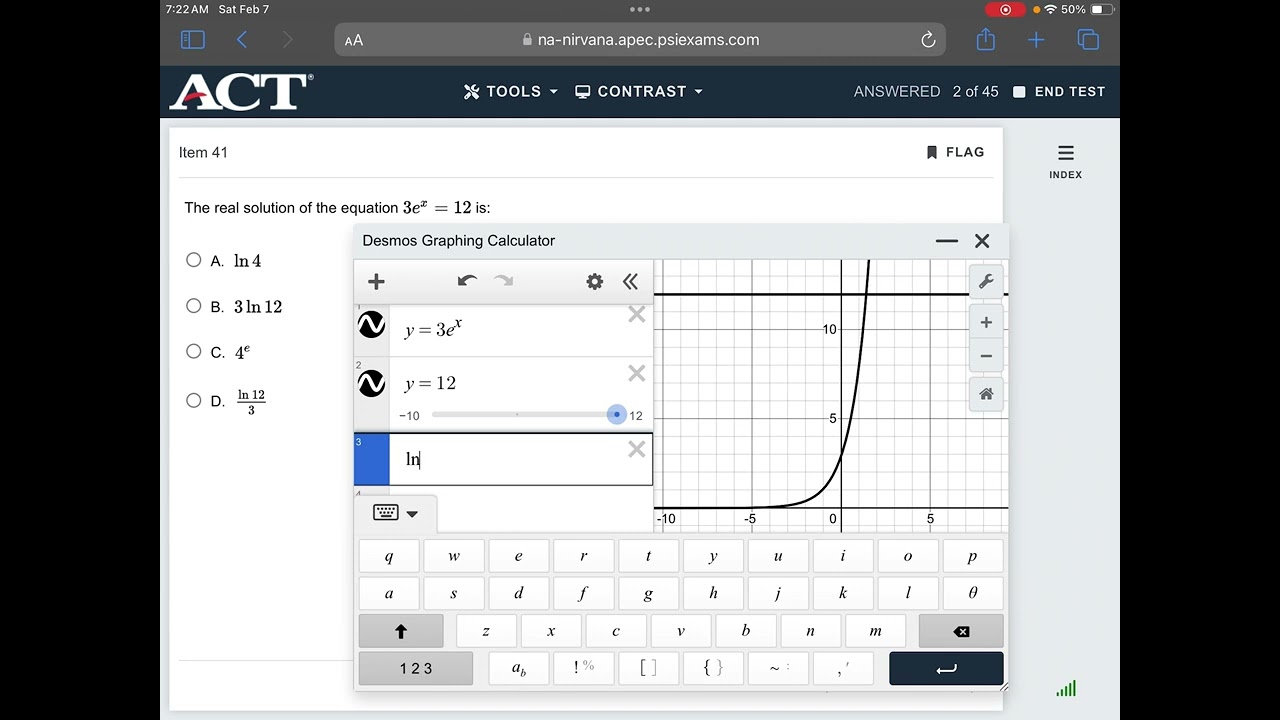Image resolution: width=1280 pixels, height=720 pixels.
Task: Click the y=3e^x expression text
Action: (433, 329)
